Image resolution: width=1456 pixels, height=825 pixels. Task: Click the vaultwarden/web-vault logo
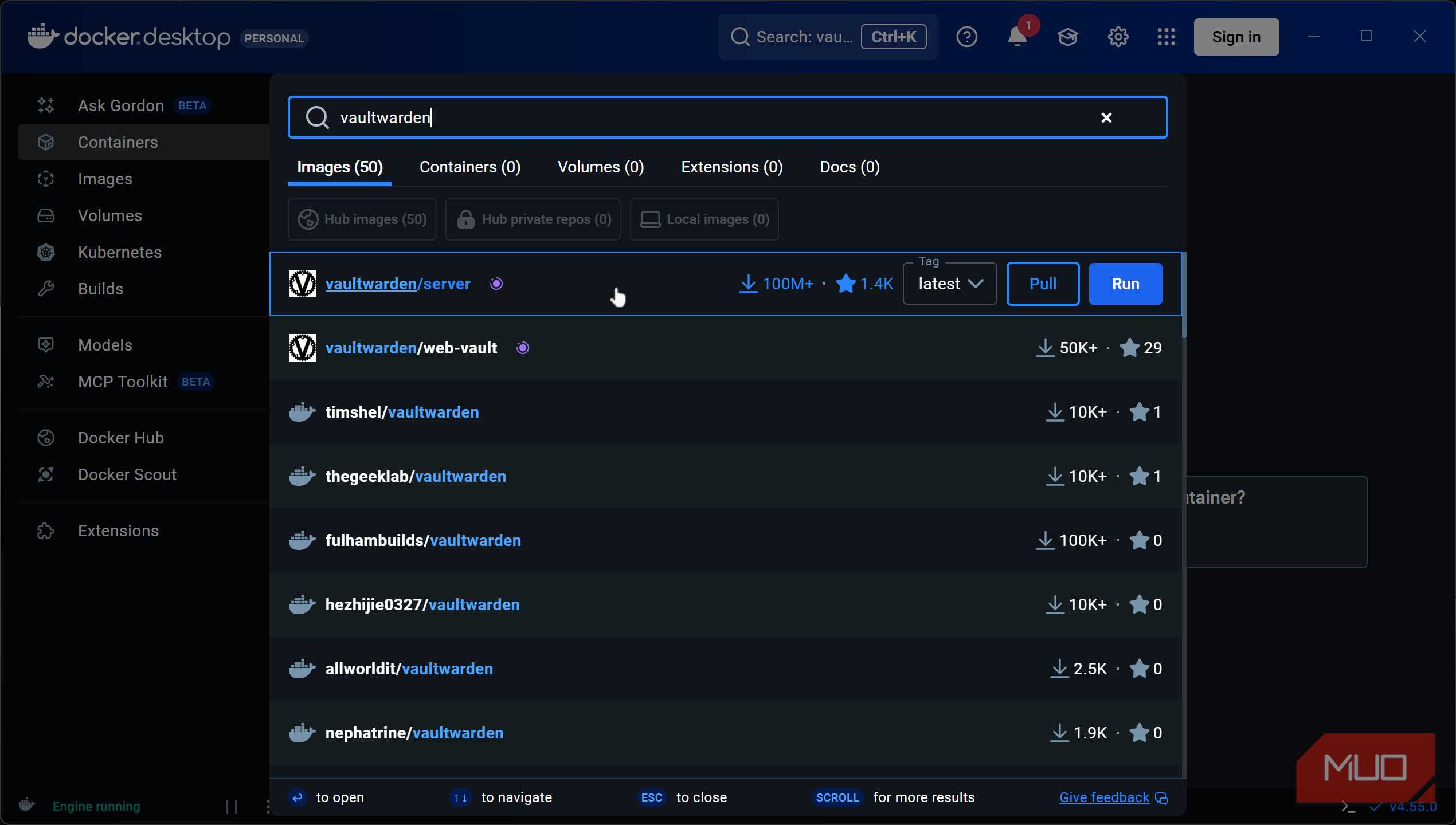[303, 348]
